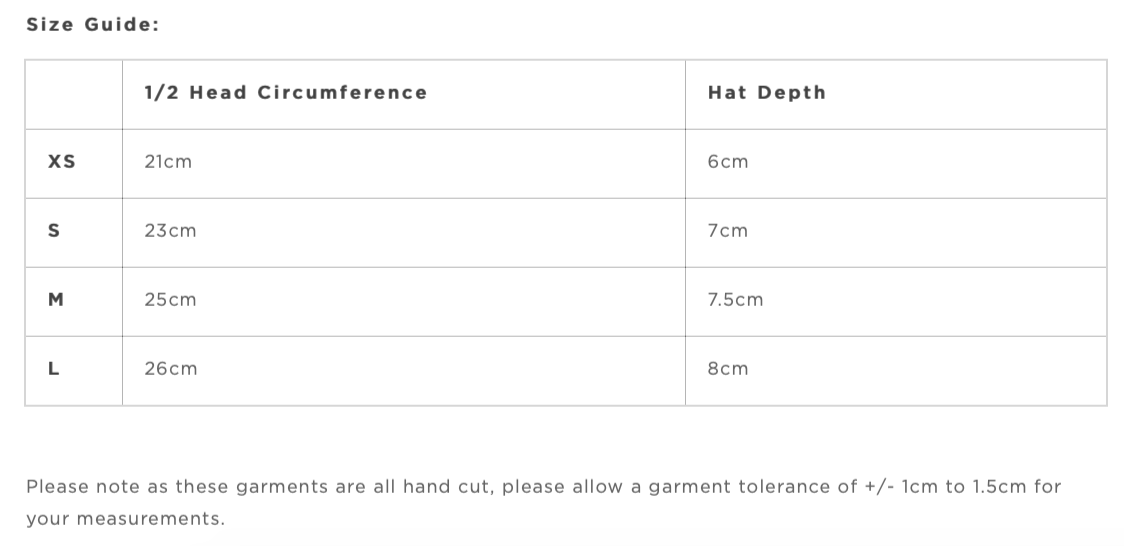Click the 25cm head circumference value
Image resolution: width=1124 pixels, height=546 pixels.
coord(170,300)
